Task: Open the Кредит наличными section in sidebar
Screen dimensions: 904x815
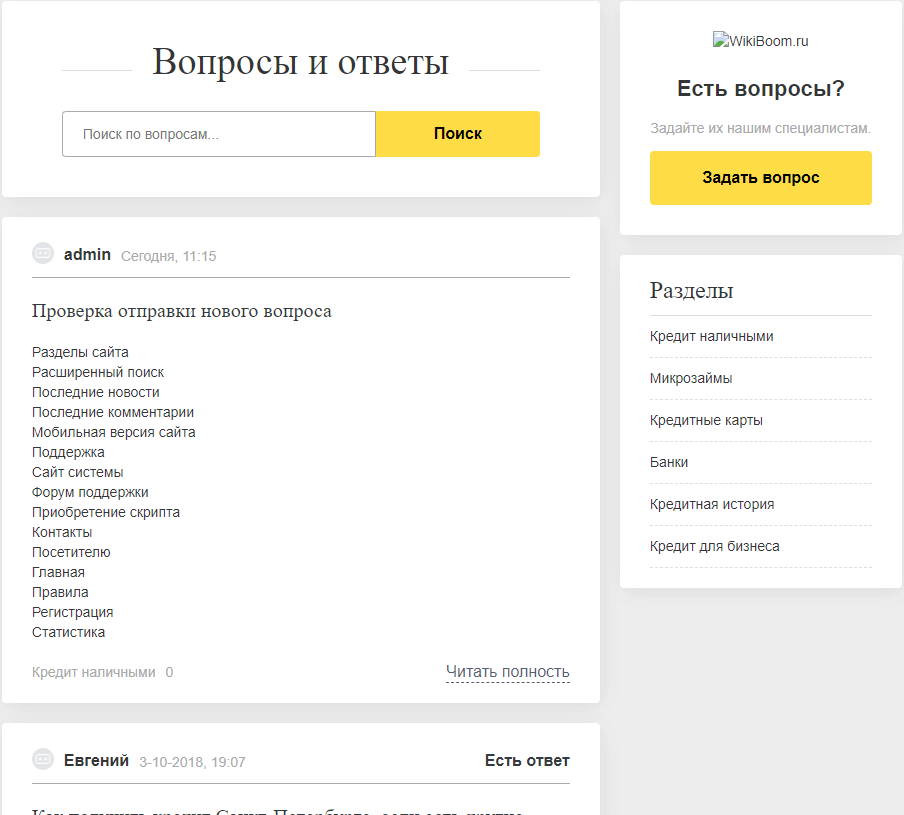Action: click(x=711, y=337)
